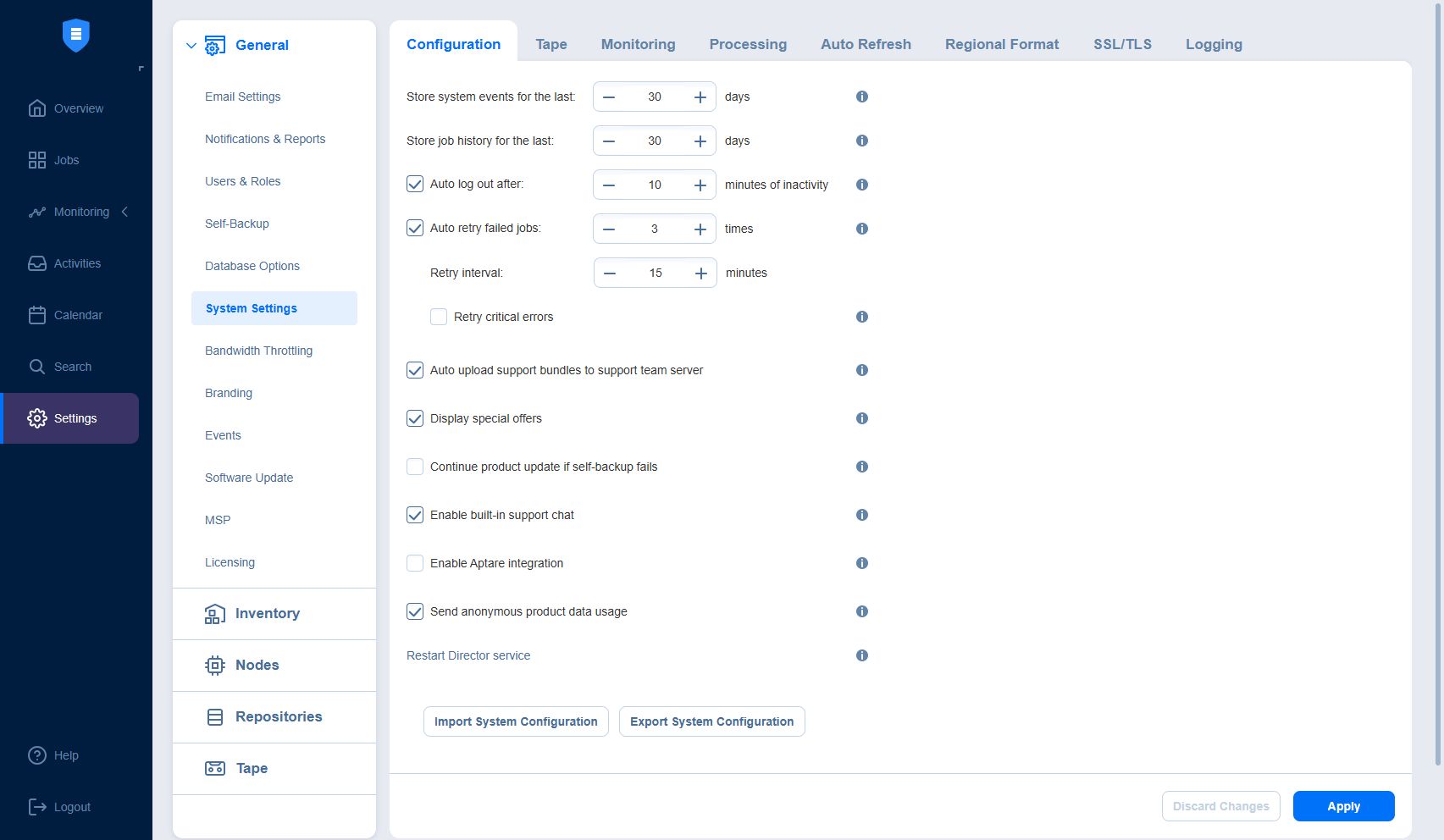Screen dimensions: 1444x840
Task: Collapse the General settings section
Action: tap(191, 46)
